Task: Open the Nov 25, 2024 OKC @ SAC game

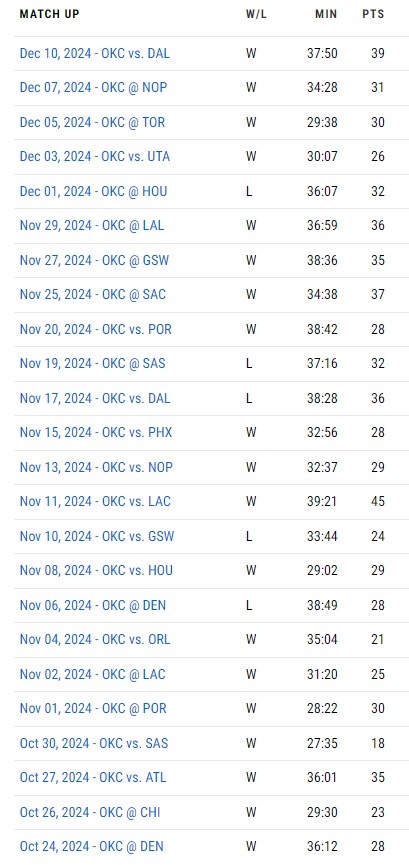Action: tap(93, 295)
